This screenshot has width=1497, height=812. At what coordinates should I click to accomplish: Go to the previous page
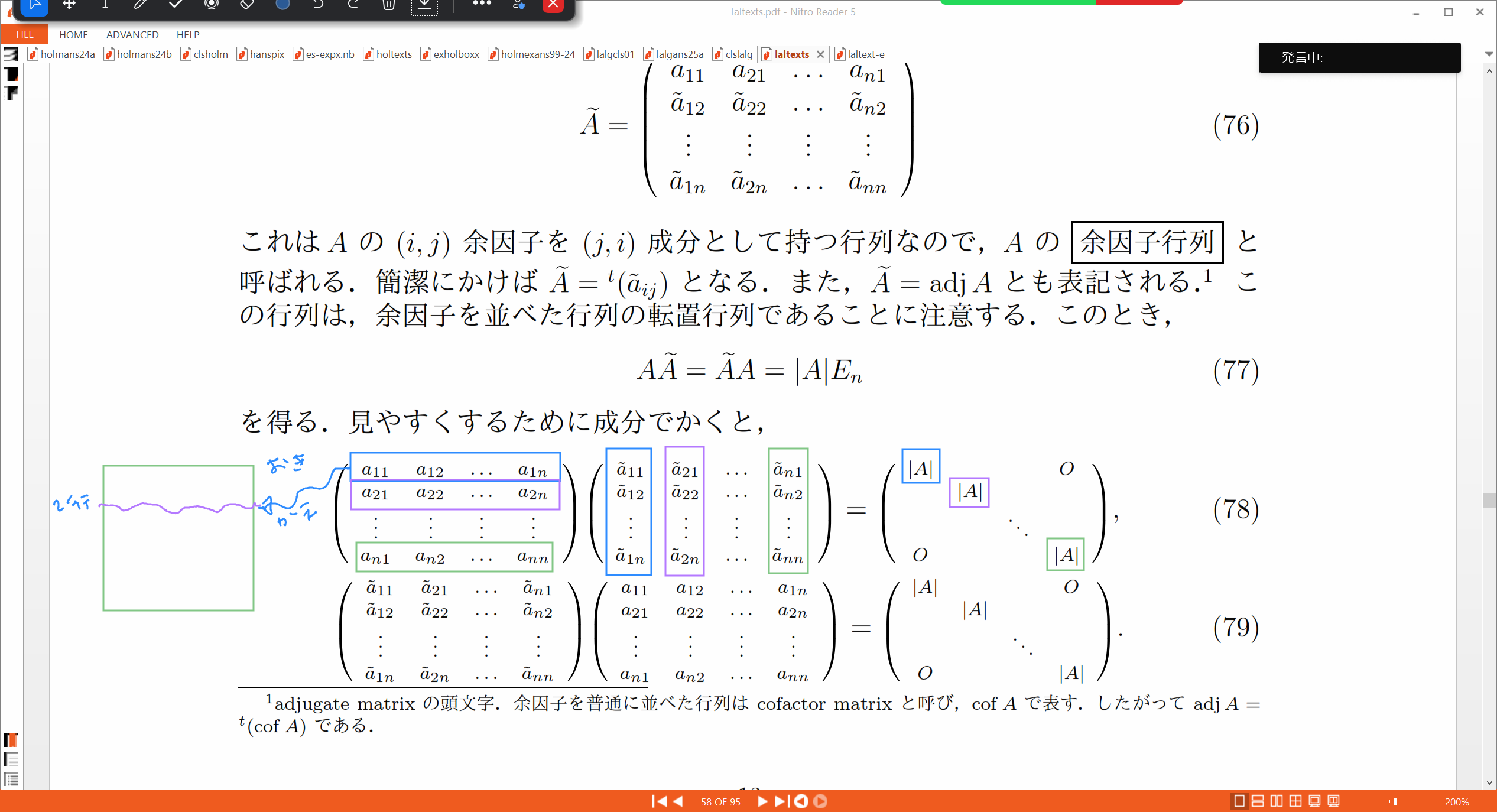click(x=678, y=801)
